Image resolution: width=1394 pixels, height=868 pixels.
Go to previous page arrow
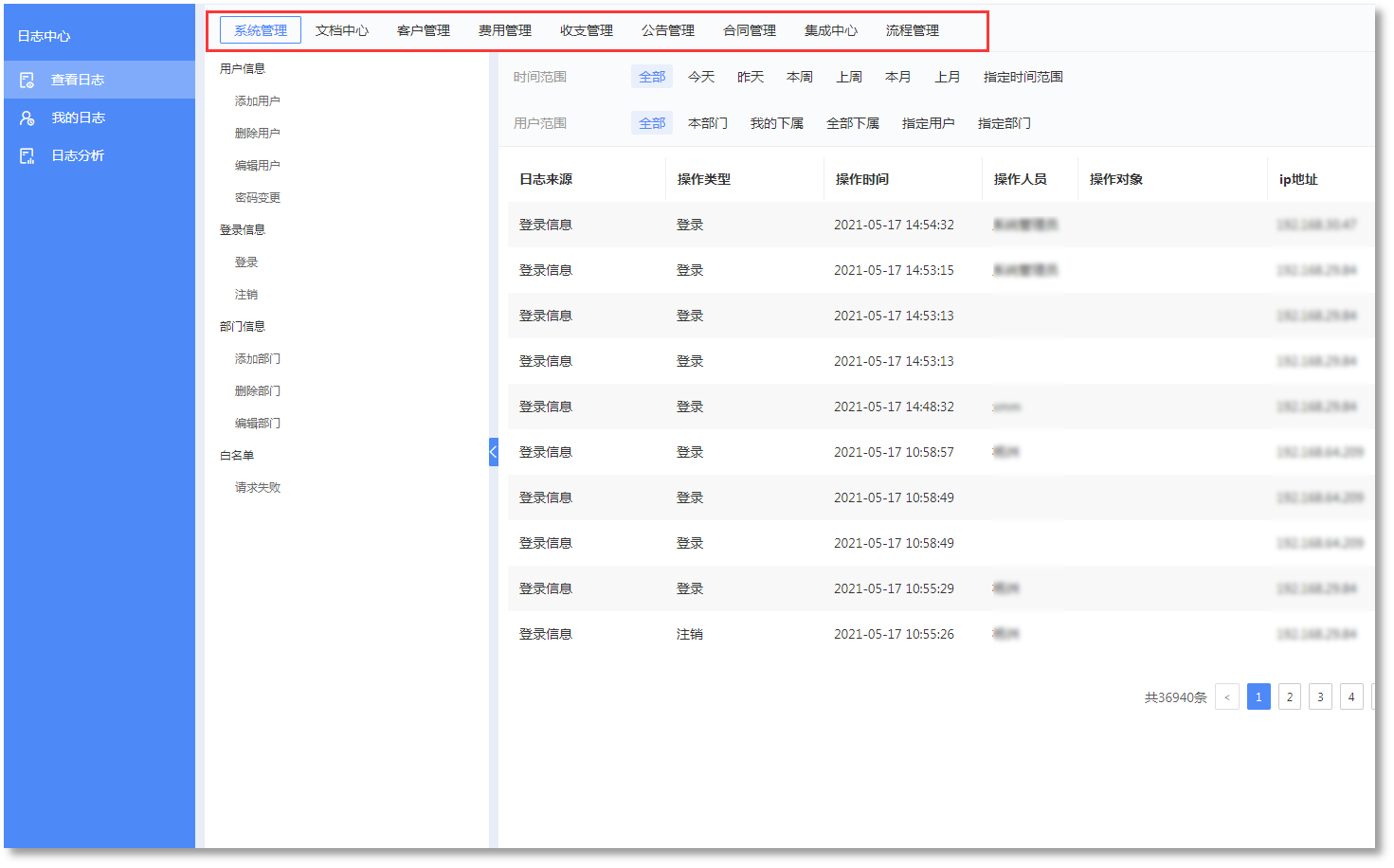1227,697
